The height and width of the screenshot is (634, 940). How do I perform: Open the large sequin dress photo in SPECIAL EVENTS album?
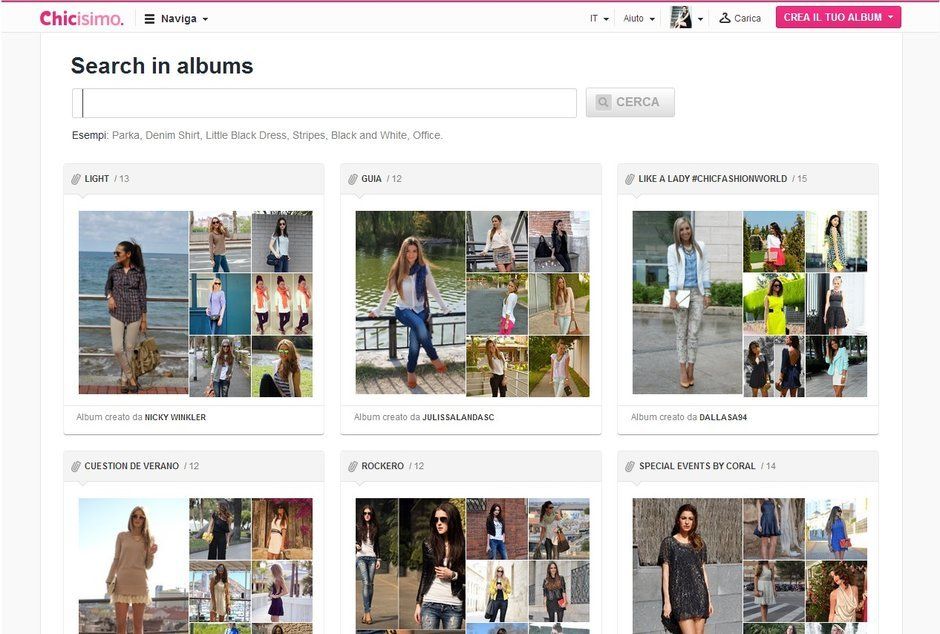(x=687, y=566)
